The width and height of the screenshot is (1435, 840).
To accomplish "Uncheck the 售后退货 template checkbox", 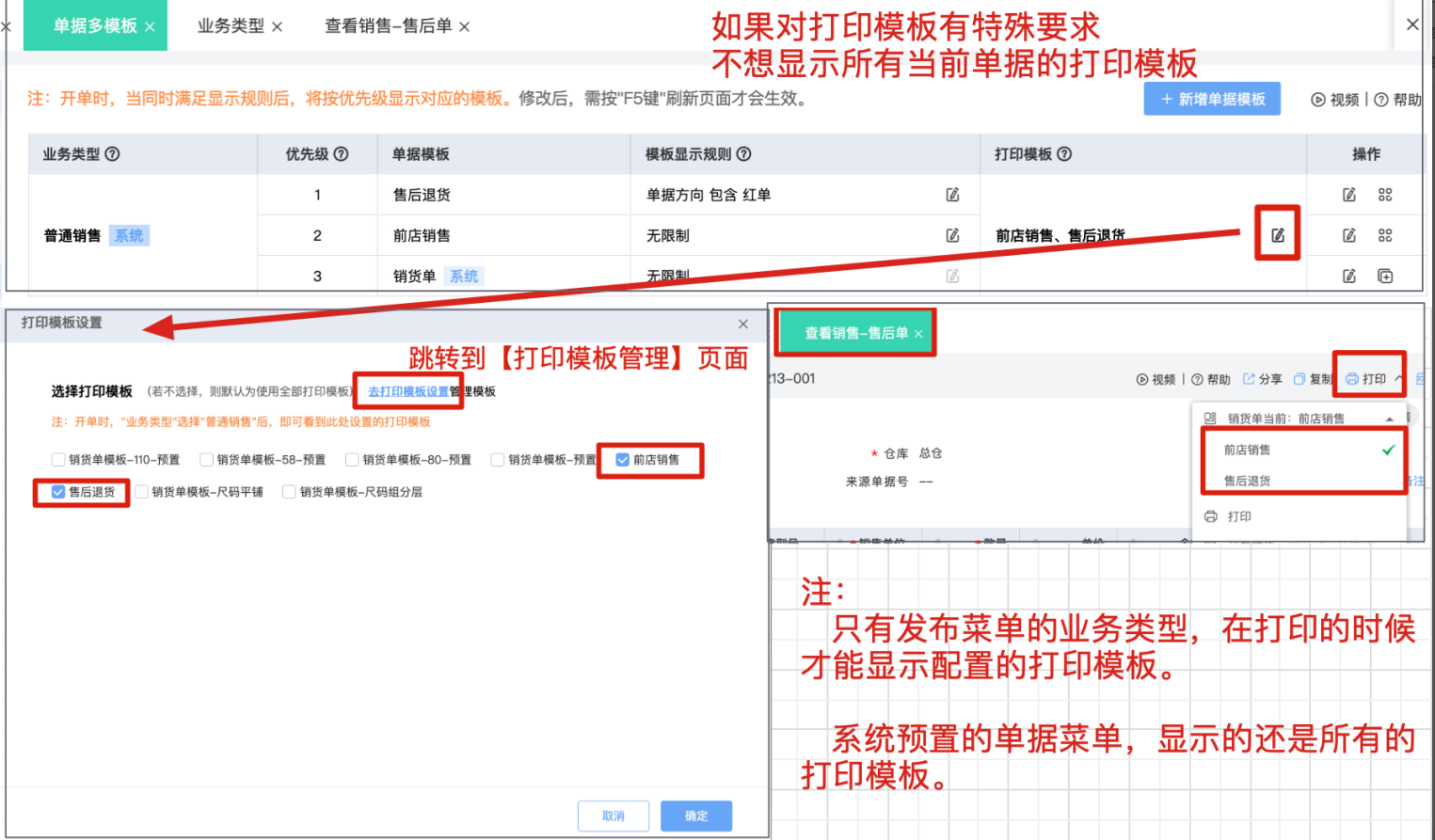I will [58, 492].
